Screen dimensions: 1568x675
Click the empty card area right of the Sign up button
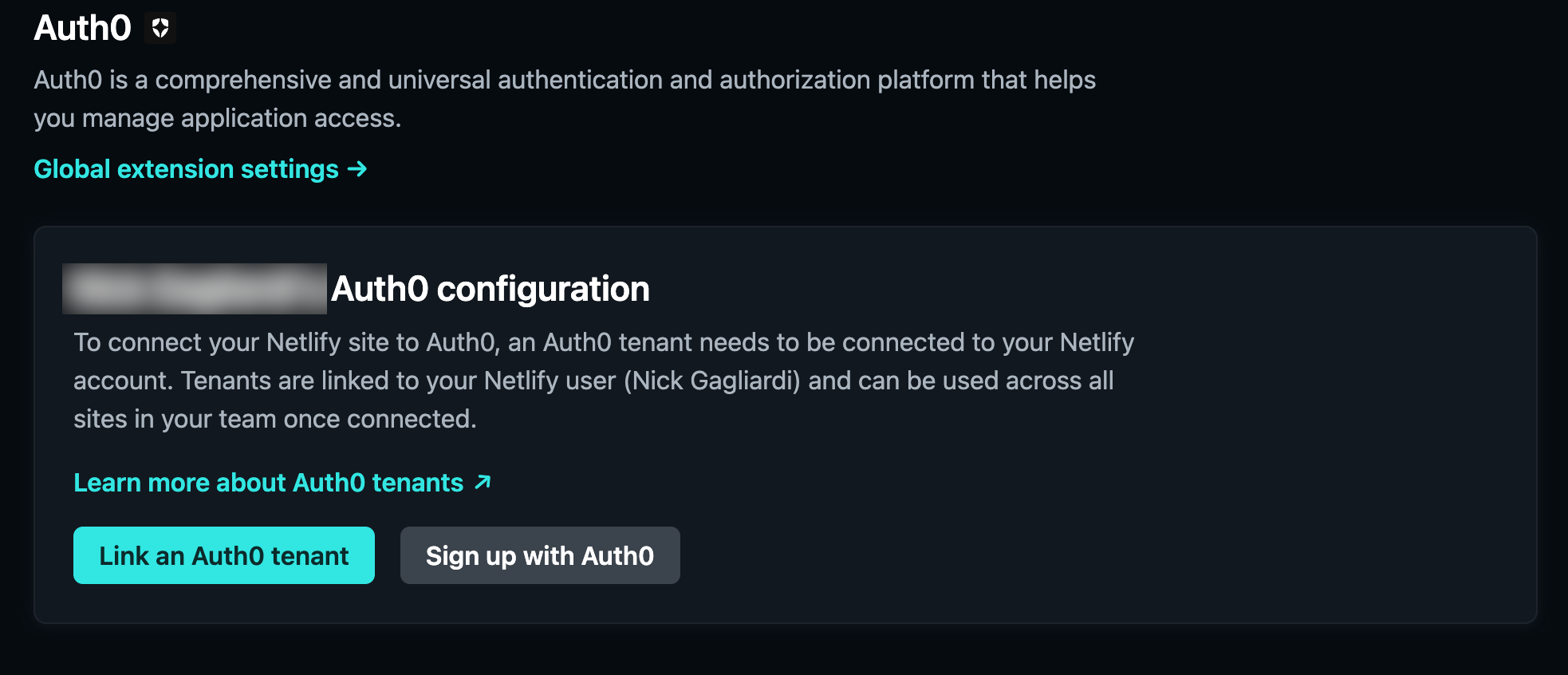[1101, 555]
